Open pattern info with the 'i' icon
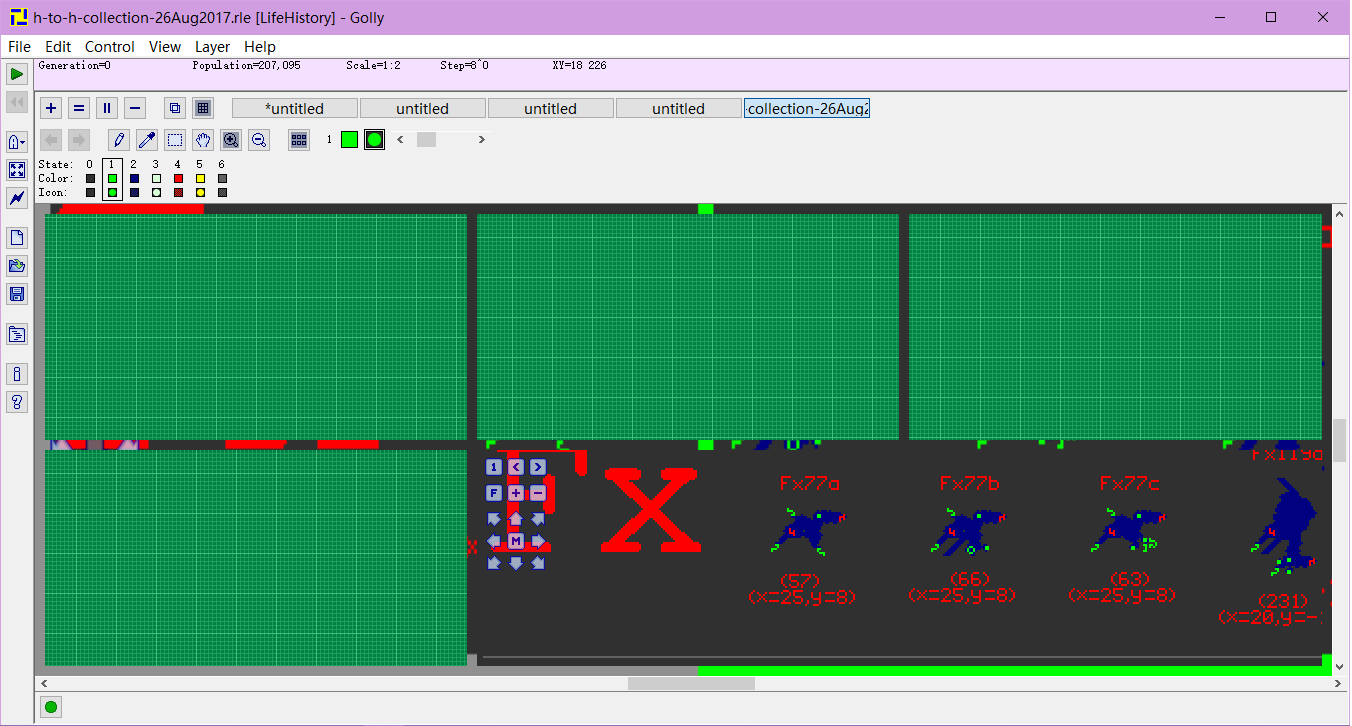1352x726 pixels. tap(17, 374)
